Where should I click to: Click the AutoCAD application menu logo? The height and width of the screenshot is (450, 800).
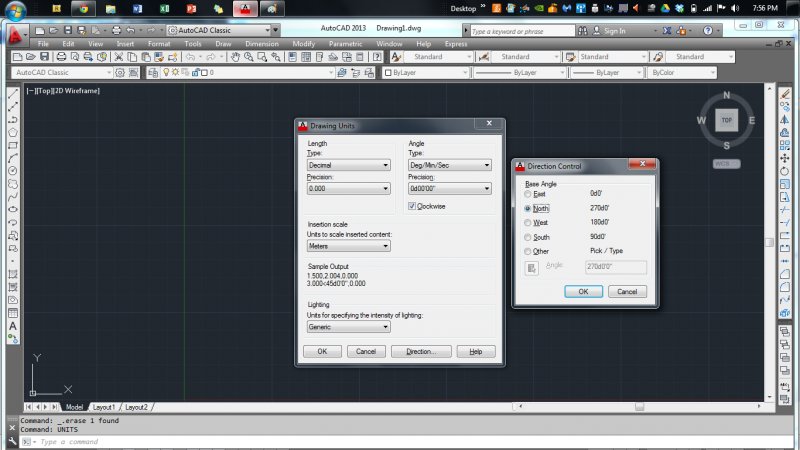(x=15, y=35)
